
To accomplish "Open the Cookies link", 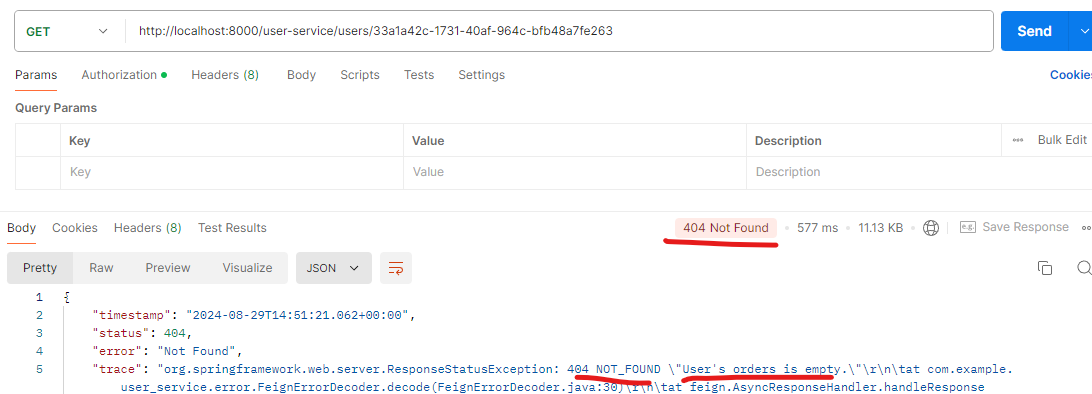I will pos(1070,74).
